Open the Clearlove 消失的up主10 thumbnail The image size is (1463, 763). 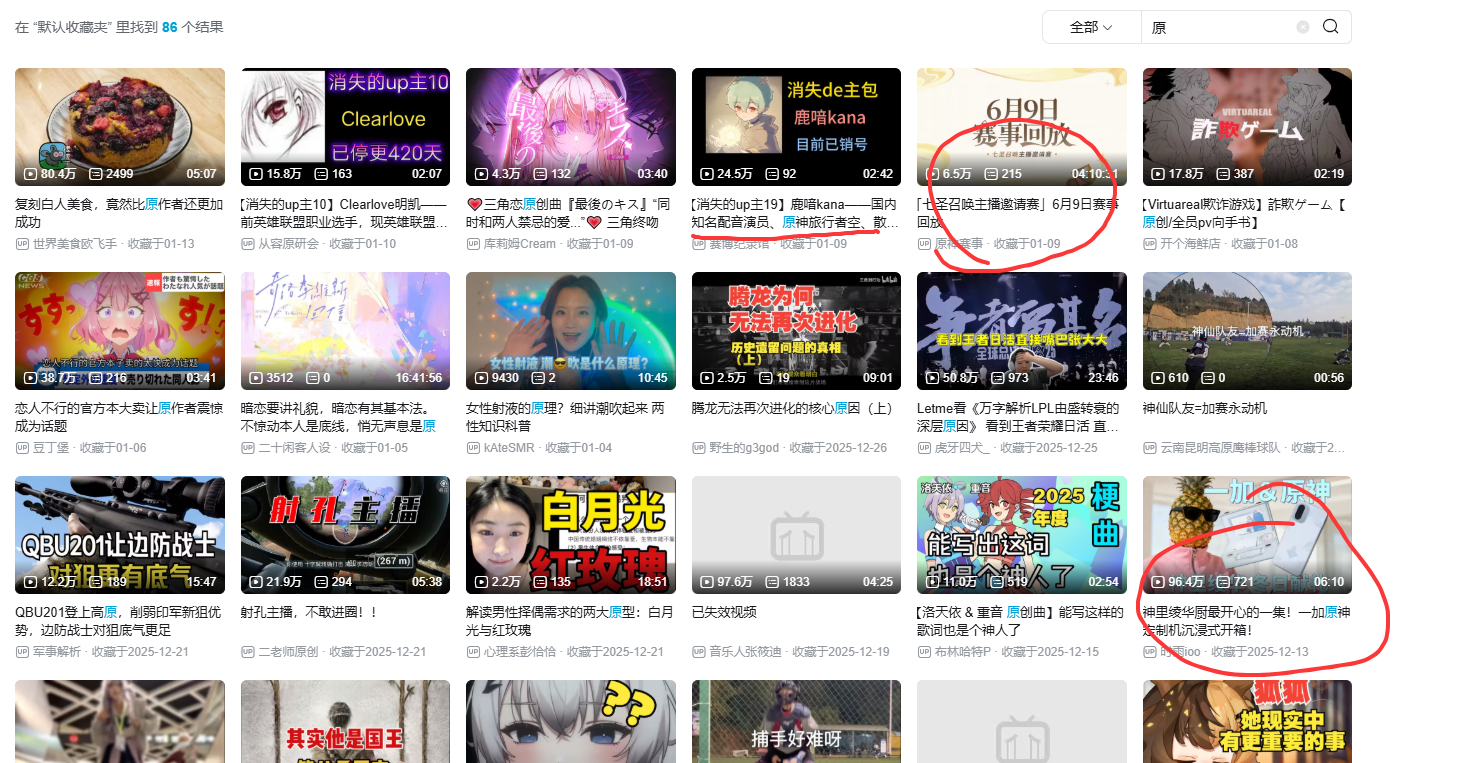click(345, 126)
